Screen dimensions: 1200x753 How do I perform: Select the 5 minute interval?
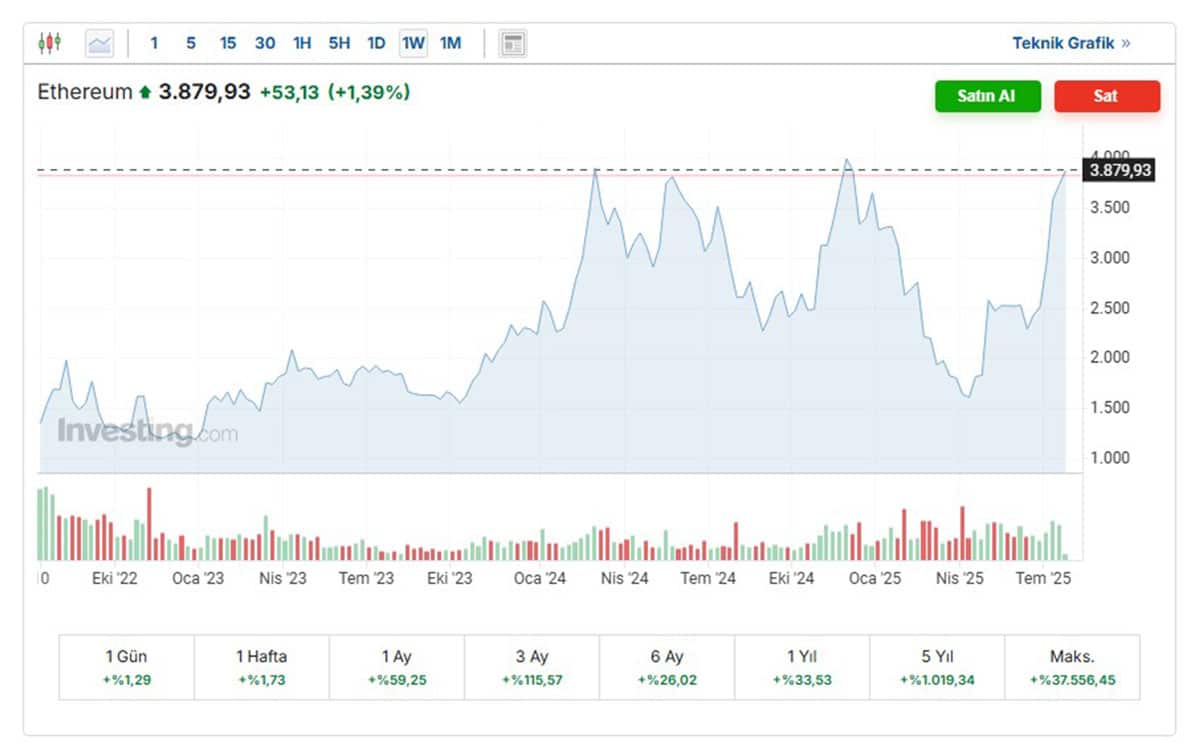click(191, 43)
